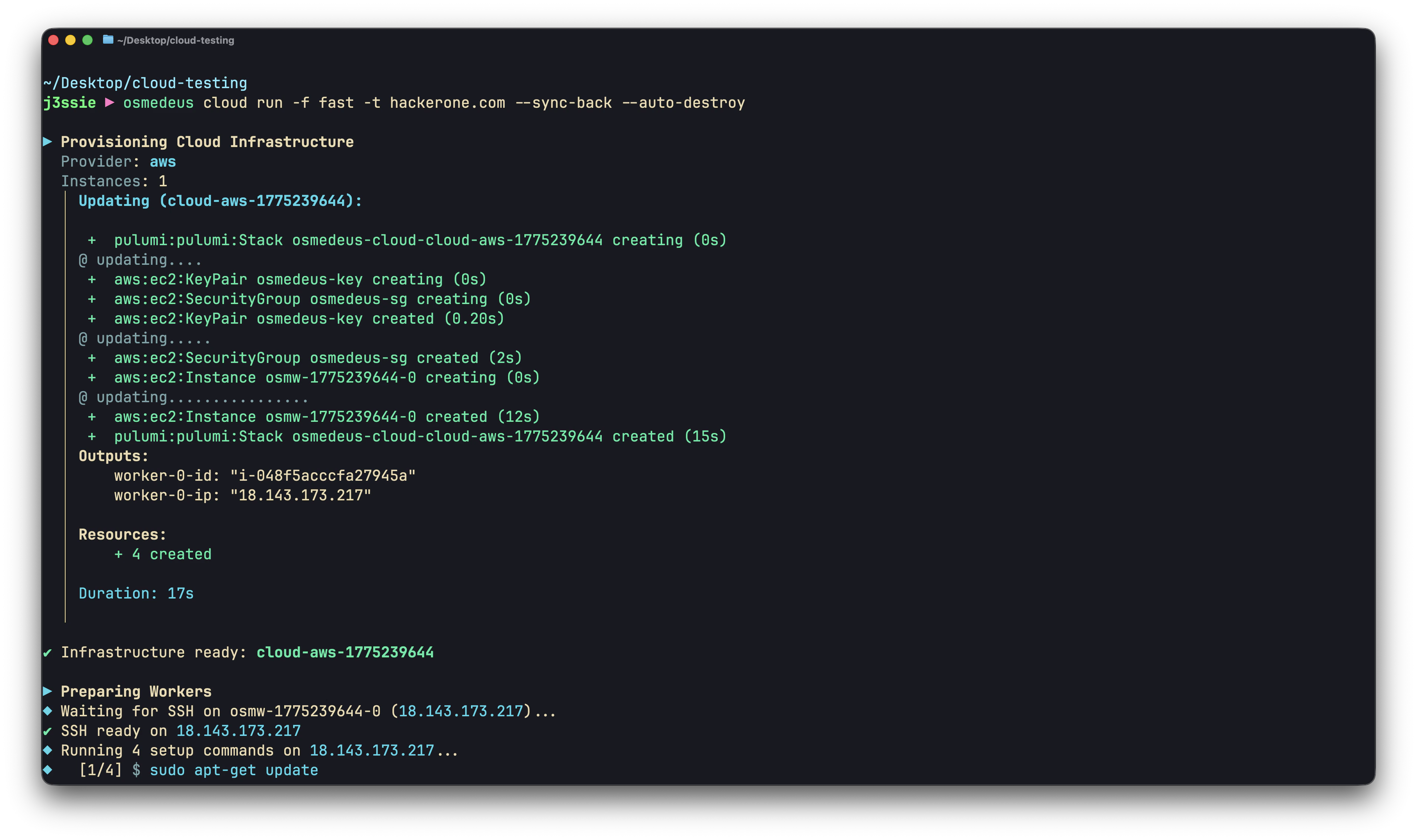
Task: Click the diamond icon beside sudo apt-get update
Action: coord(47,770)
